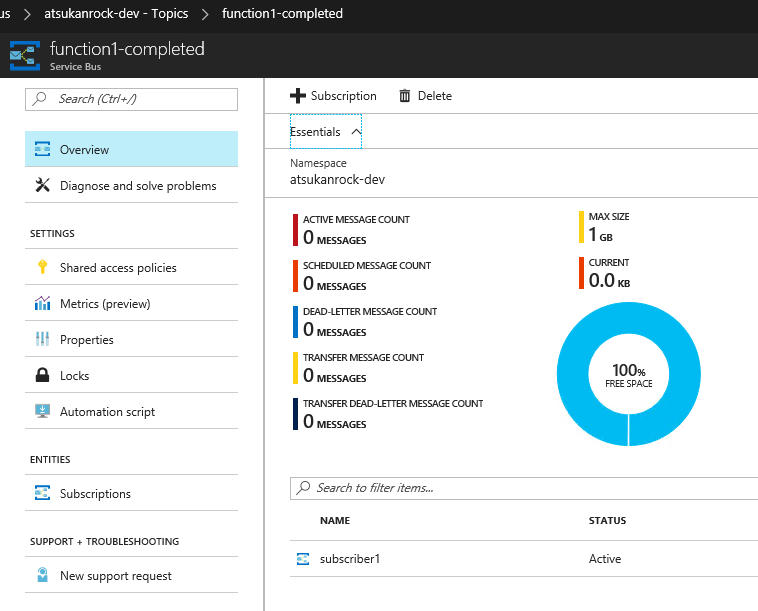Click the Max Size 1 GB value
The image size is (758, 611).
click(601, 235)
